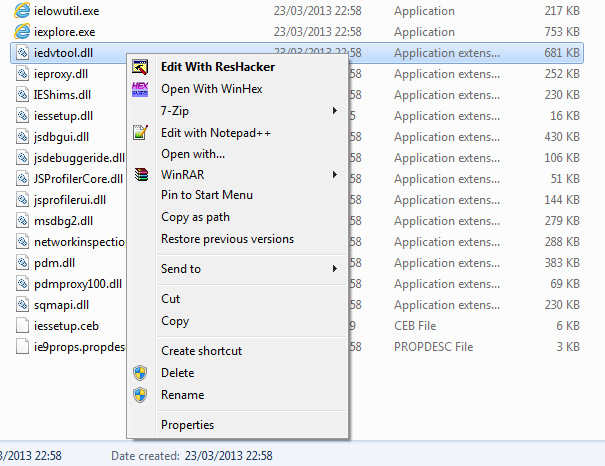Click the DLL file icon of JSProfilerCore.dll

click(22, 179)
